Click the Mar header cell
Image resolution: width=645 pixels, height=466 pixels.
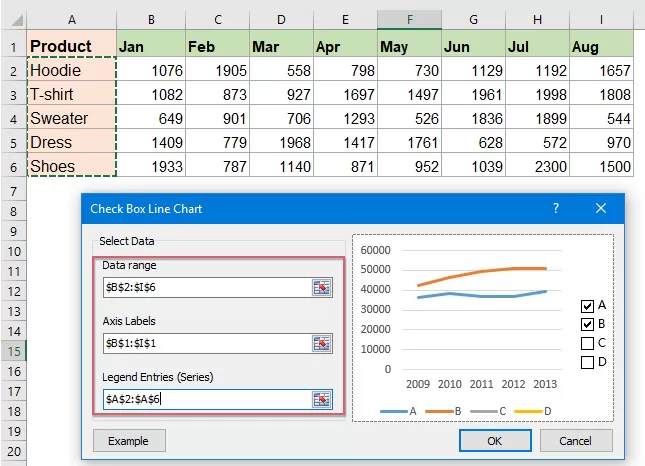tap(281, 43)
